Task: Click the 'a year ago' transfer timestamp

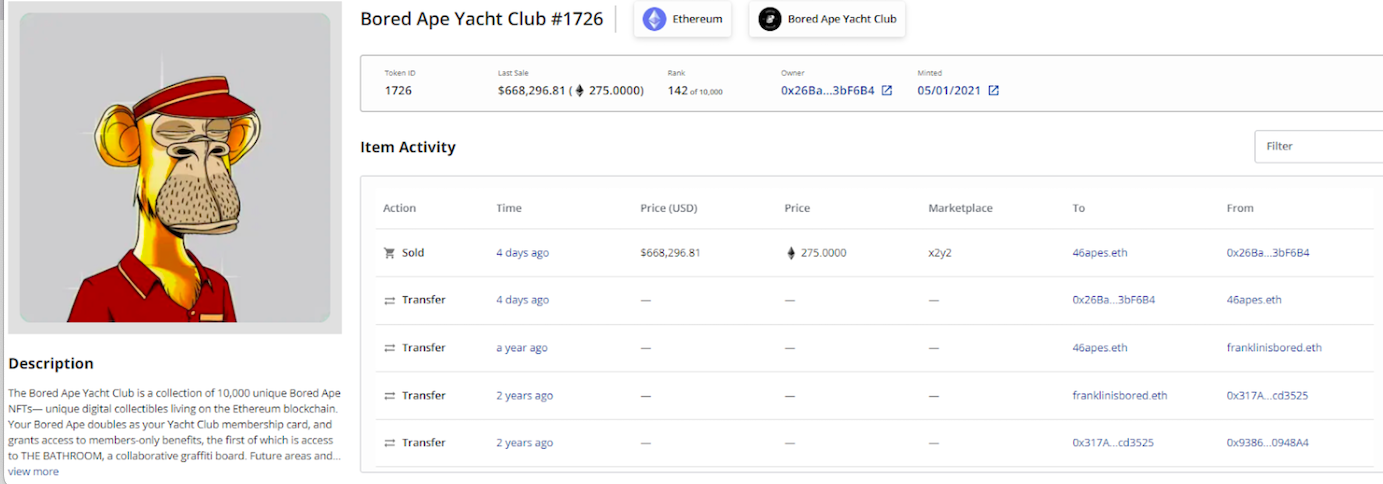Action: [521, 348]
